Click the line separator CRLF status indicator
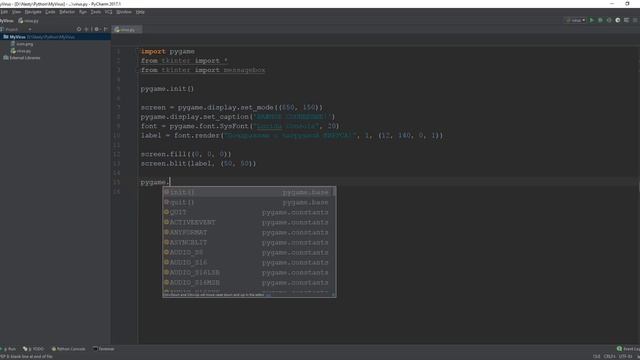 click(x=609, y=356)
